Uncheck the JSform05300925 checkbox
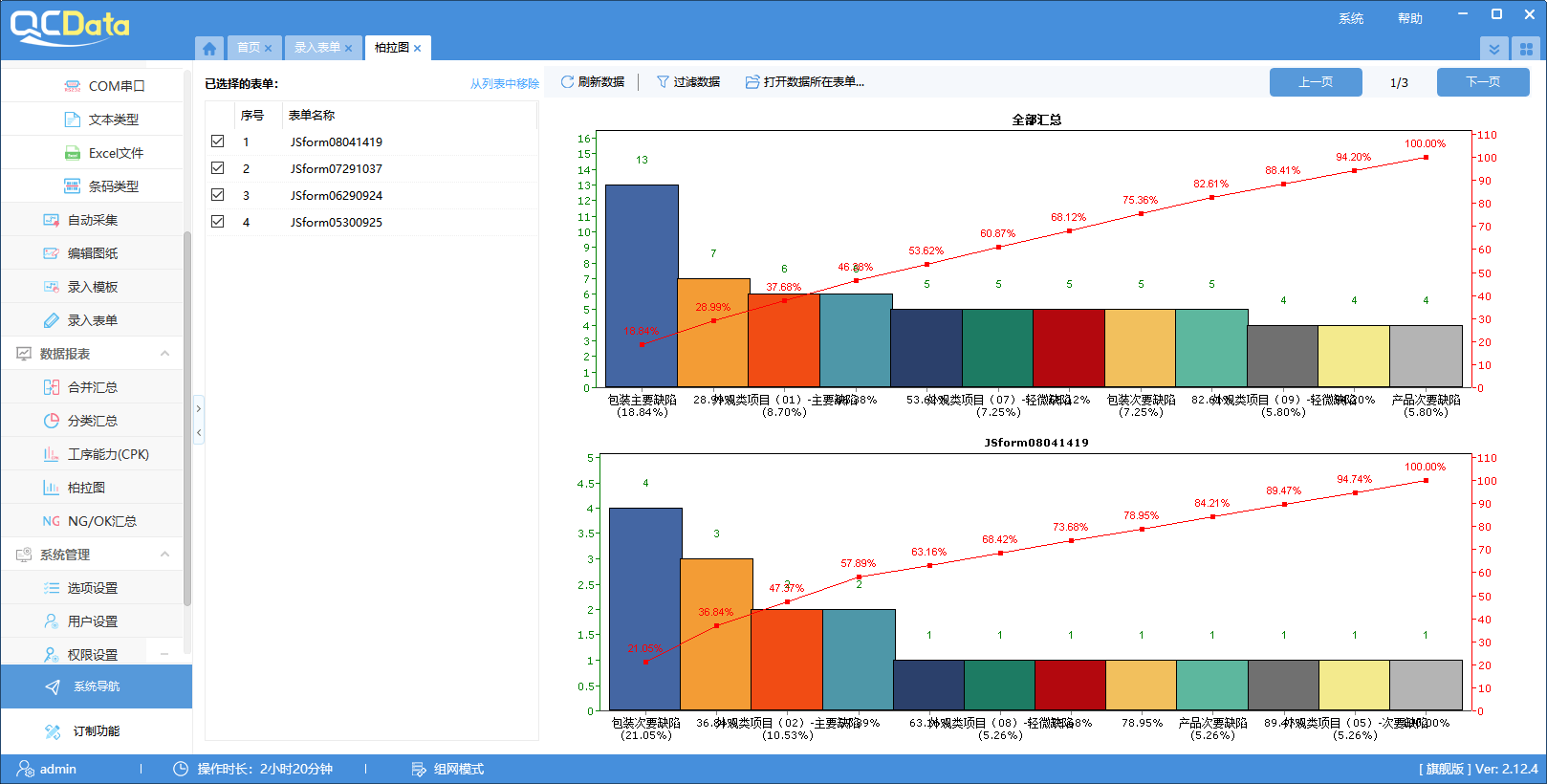 pos(218,222)
